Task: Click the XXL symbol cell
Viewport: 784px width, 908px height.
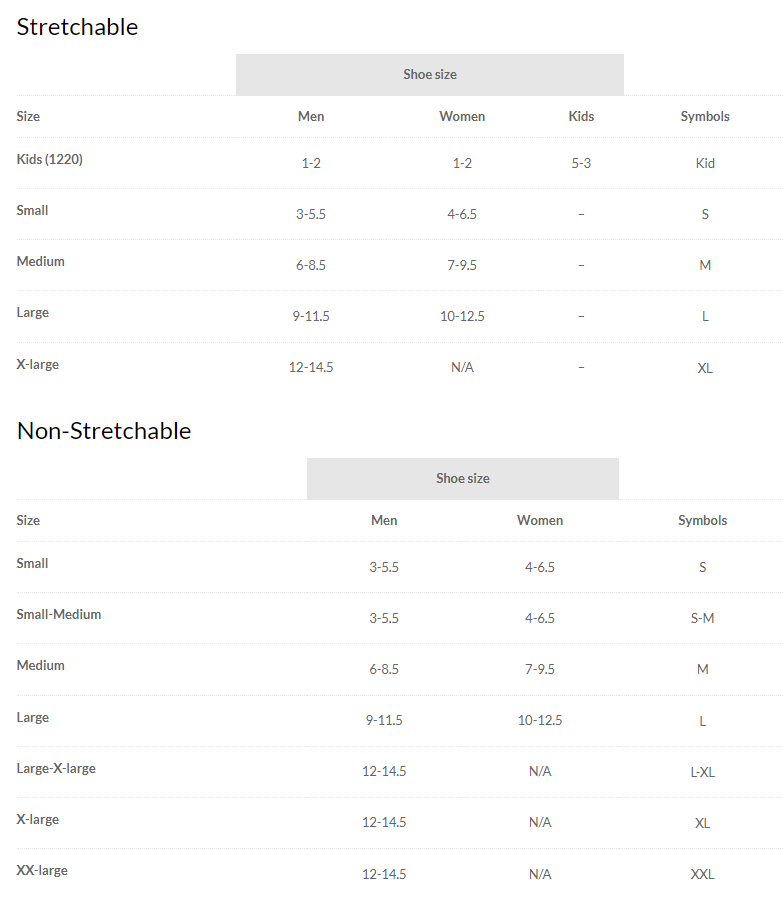Action: click(702, 875)
